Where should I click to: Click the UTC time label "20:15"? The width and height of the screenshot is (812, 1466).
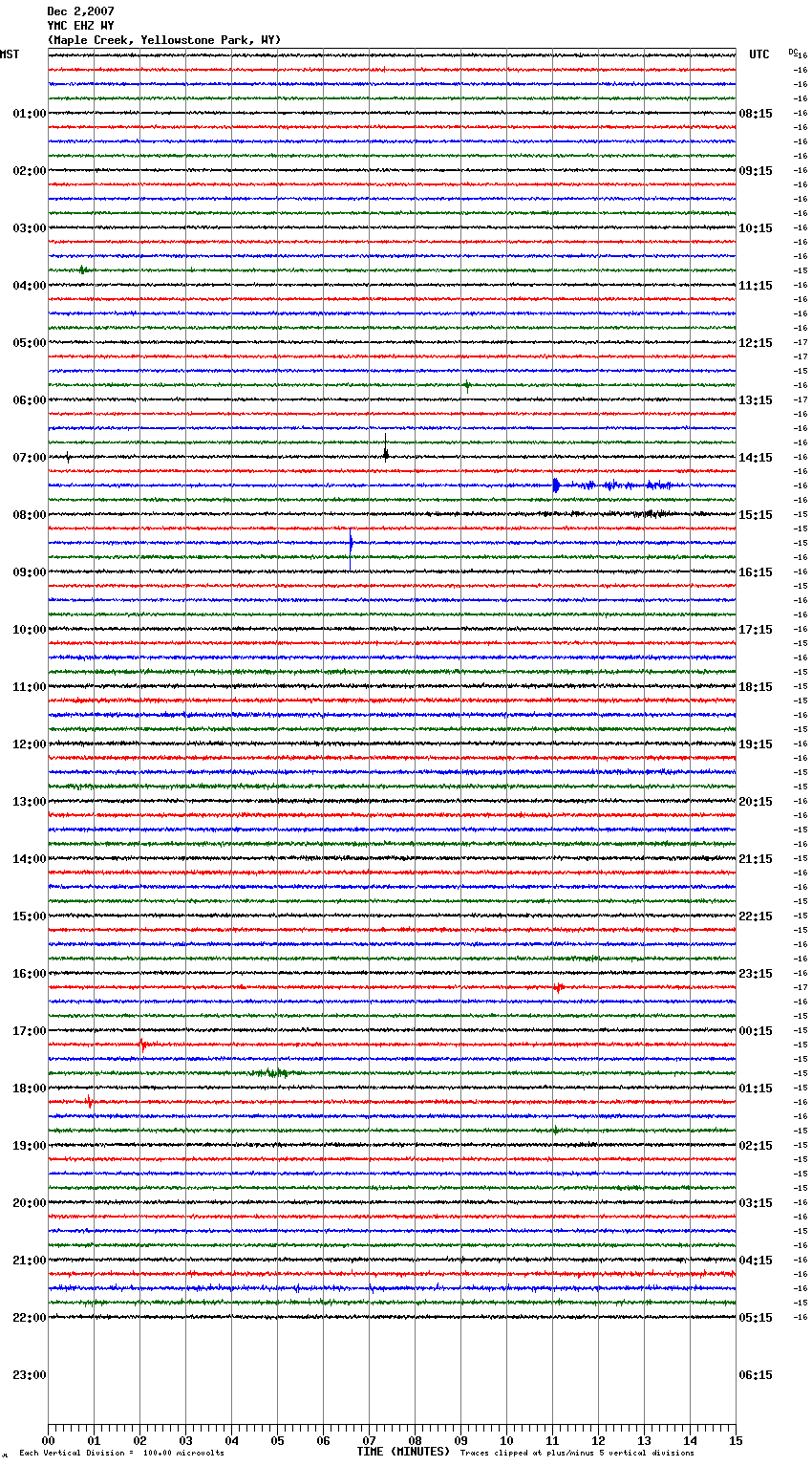(756, 802)
